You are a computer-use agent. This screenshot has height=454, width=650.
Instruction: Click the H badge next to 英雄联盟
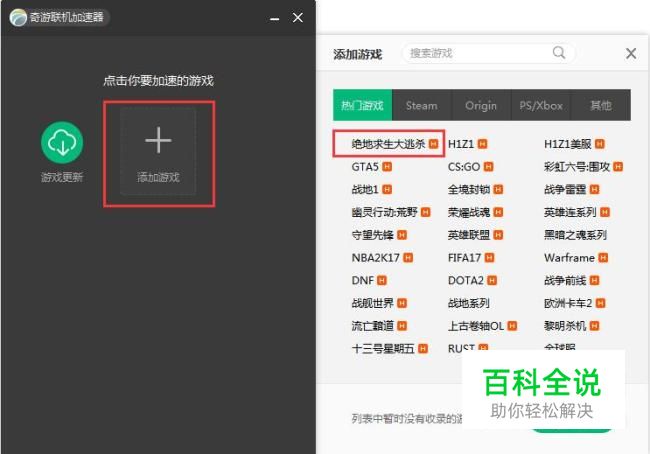click(498, 235)
